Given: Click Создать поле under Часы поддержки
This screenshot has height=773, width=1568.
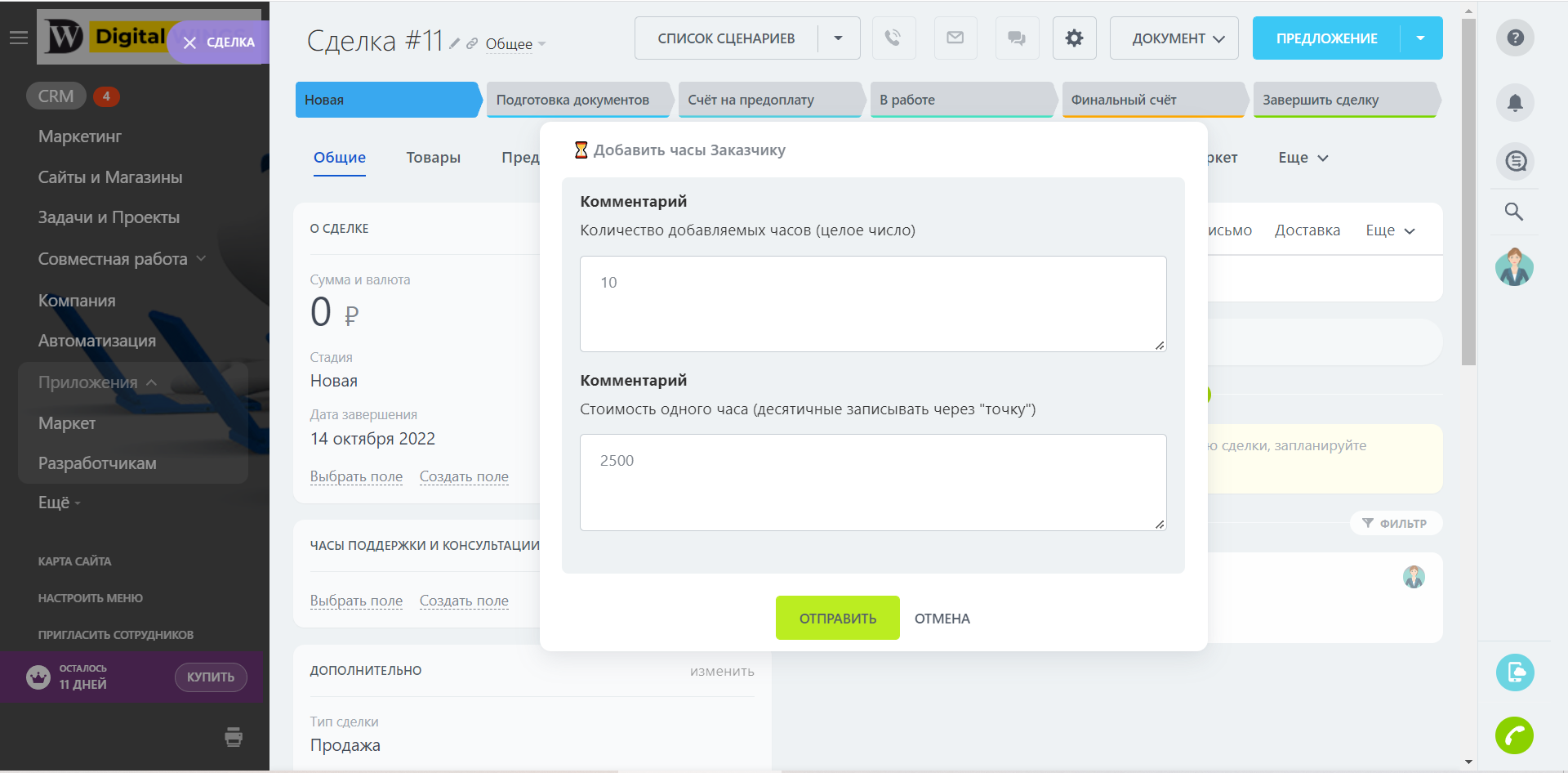Looking at the screenshot, I should tap(464, 601).
